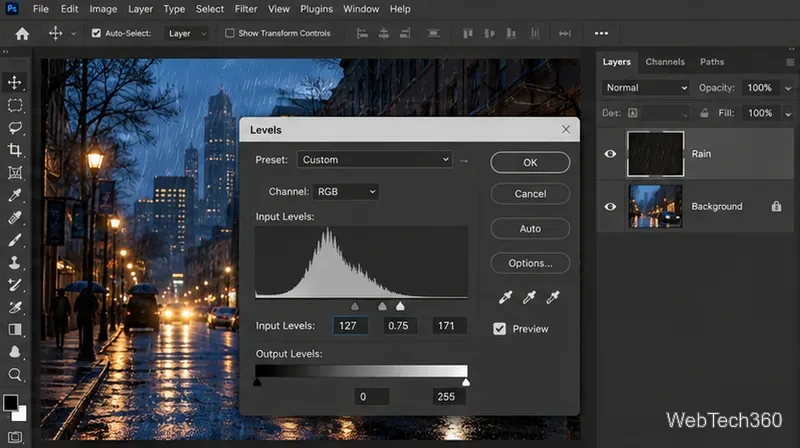Select the Rectangular Marquee tool
This screenshot has width=800, height=448.
[x=15, y=105]
